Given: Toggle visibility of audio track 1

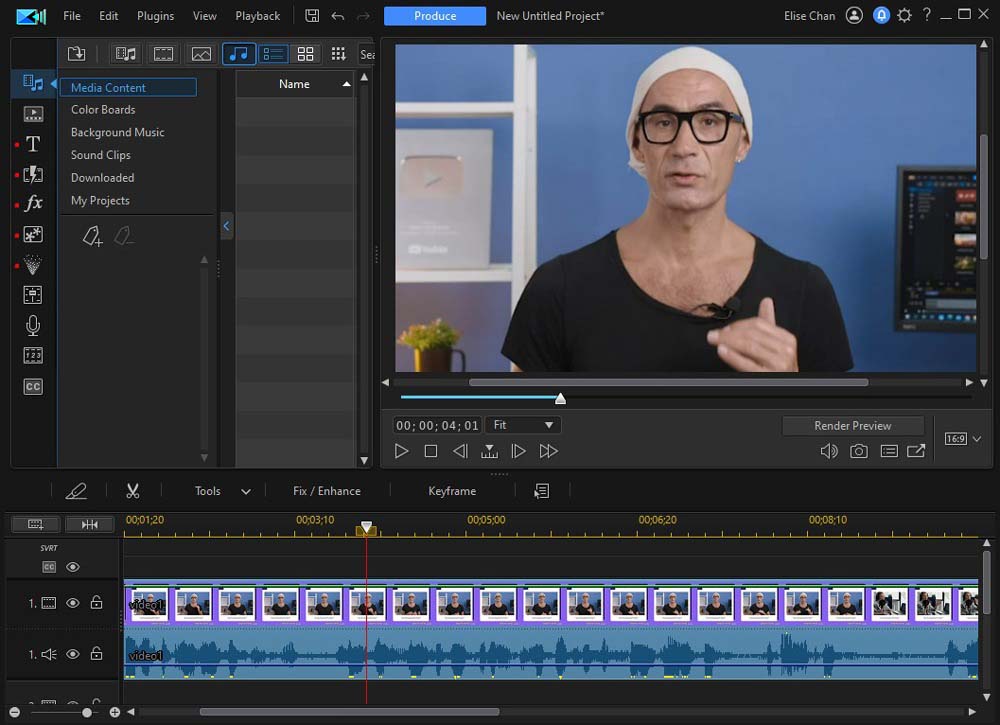Looking at the screenshot, I should tap(73, 654).
